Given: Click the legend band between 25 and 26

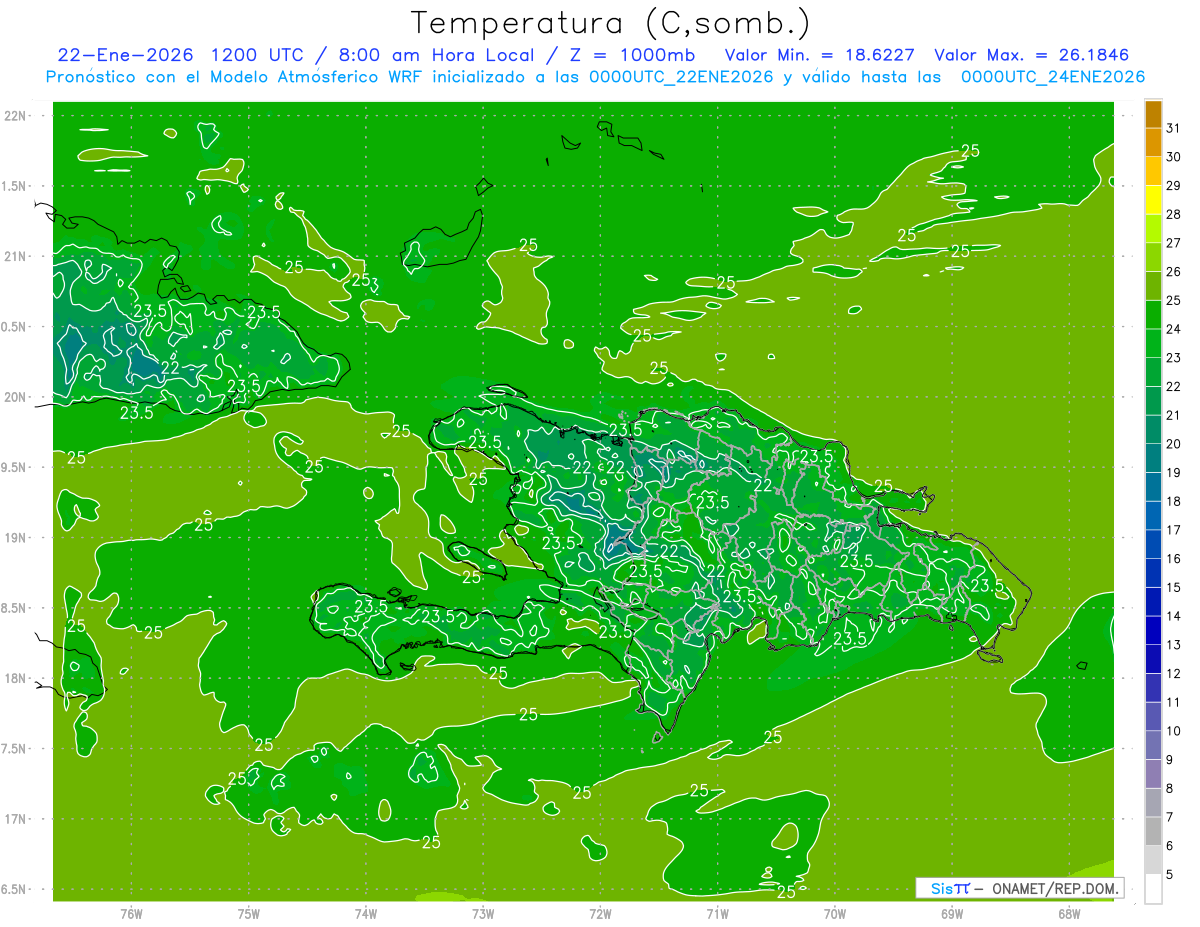Looking at the screenshot, I should [1153, 285].
